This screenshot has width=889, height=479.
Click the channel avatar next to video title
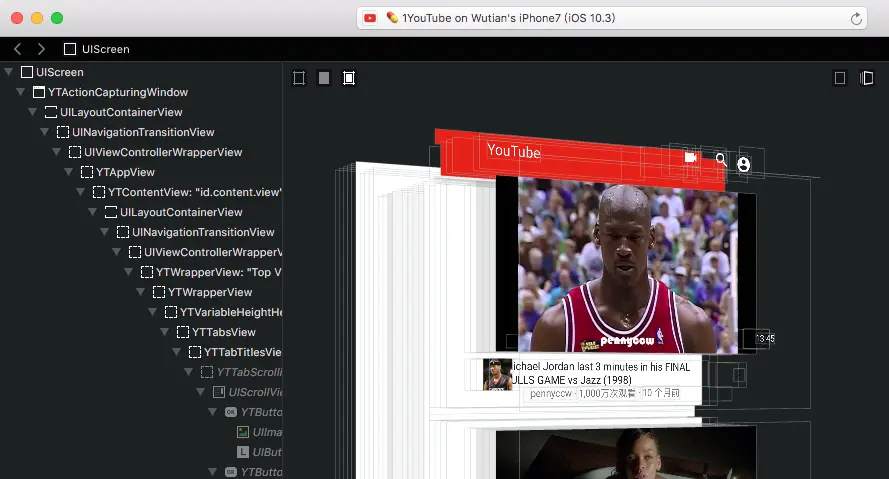pyautogui.click(x=497, y=375)
